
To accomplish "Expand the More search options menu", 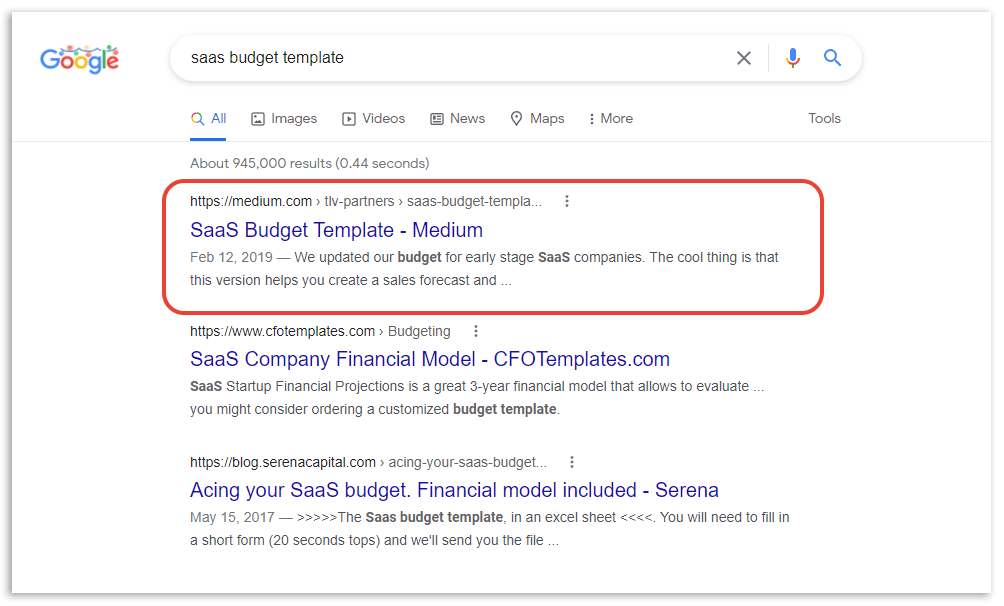I will (x=611, y=119).
